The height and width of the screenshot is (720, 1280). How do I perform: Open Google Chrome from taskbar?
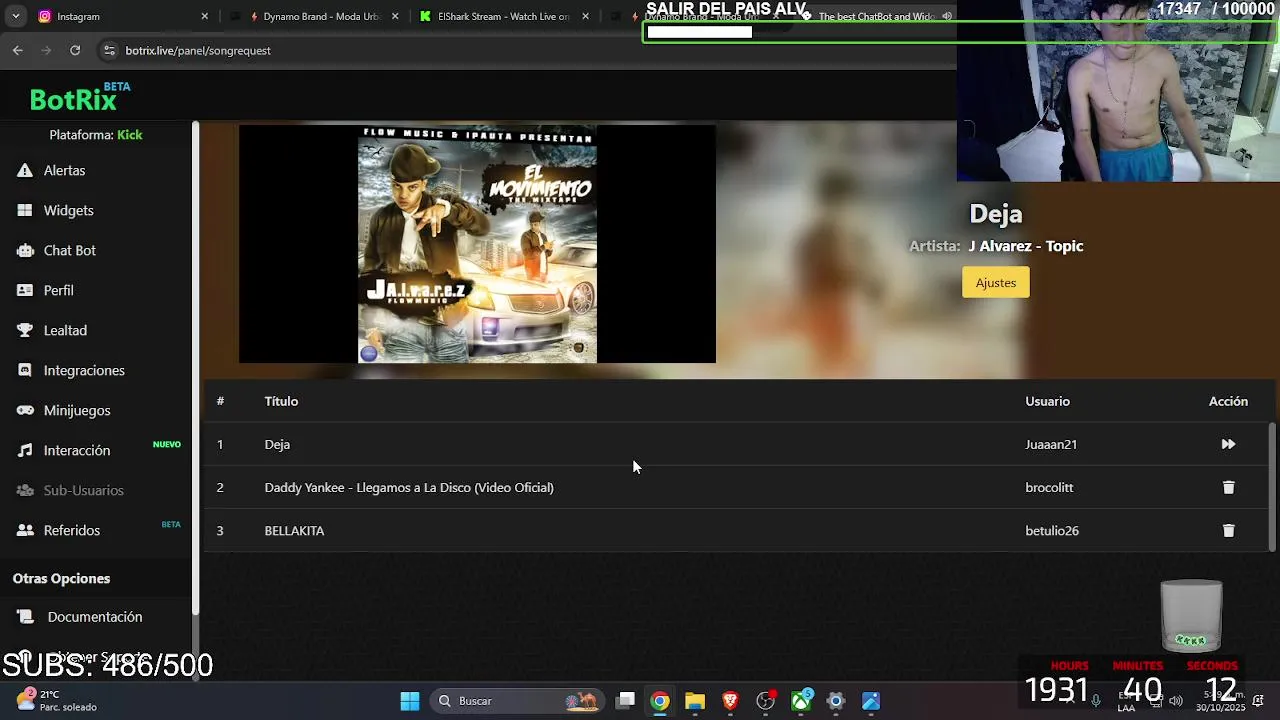[x=660, y=701]
